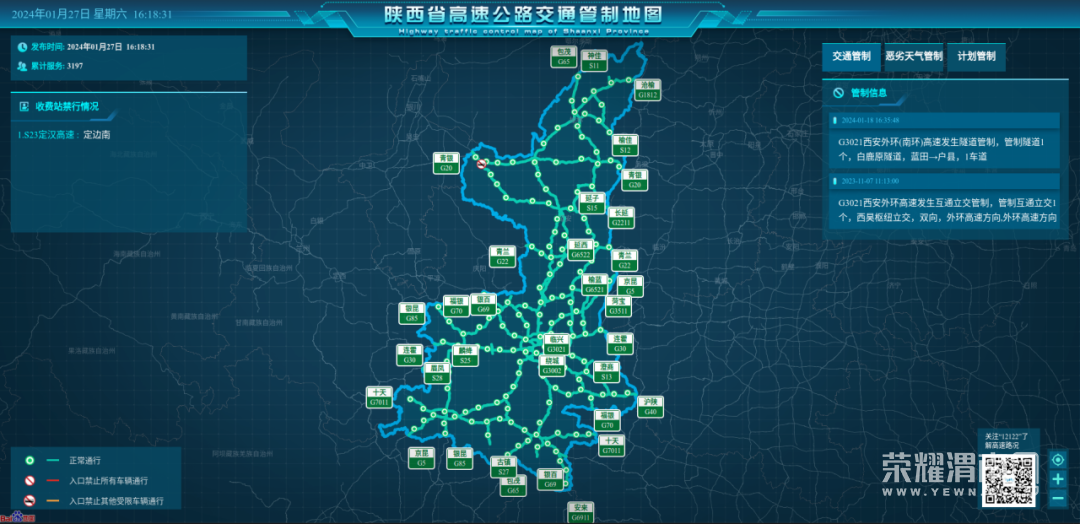Click the 延西 G6522 highway badge

(580, 250)
